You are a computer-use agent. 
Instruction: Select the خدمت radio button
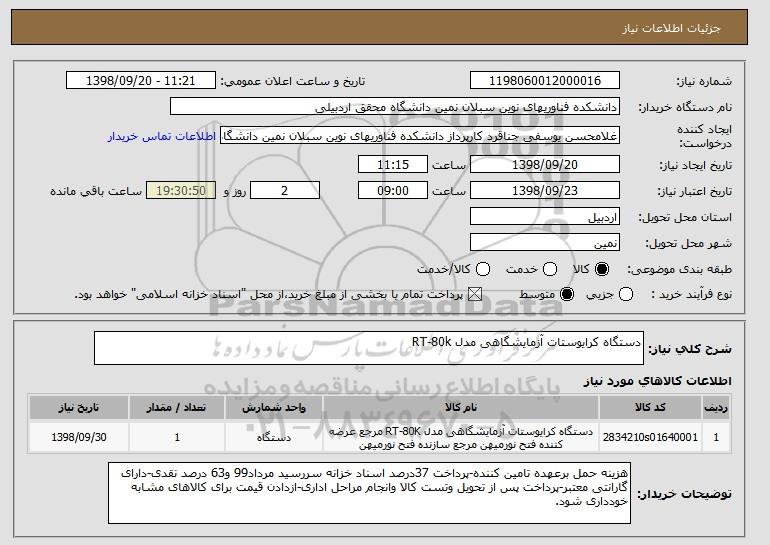pos(550,269)
